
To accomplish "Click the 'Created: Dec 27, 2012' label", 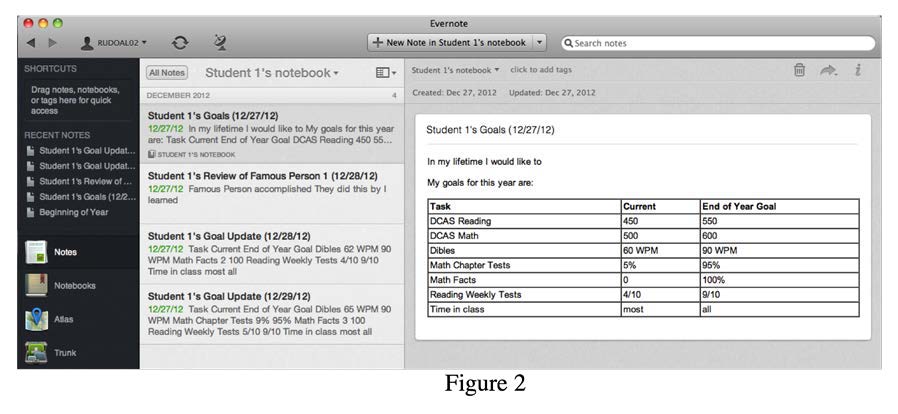I will pos(455,92).
